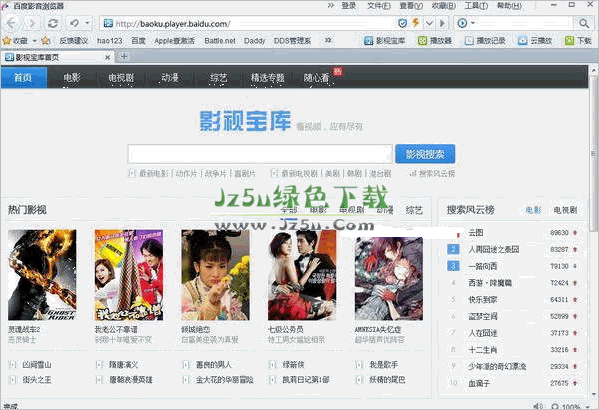The width and height of the screenshot is (599, 410).
Task: Reload the page with refresh icon
Action: (x=53, y=24)
